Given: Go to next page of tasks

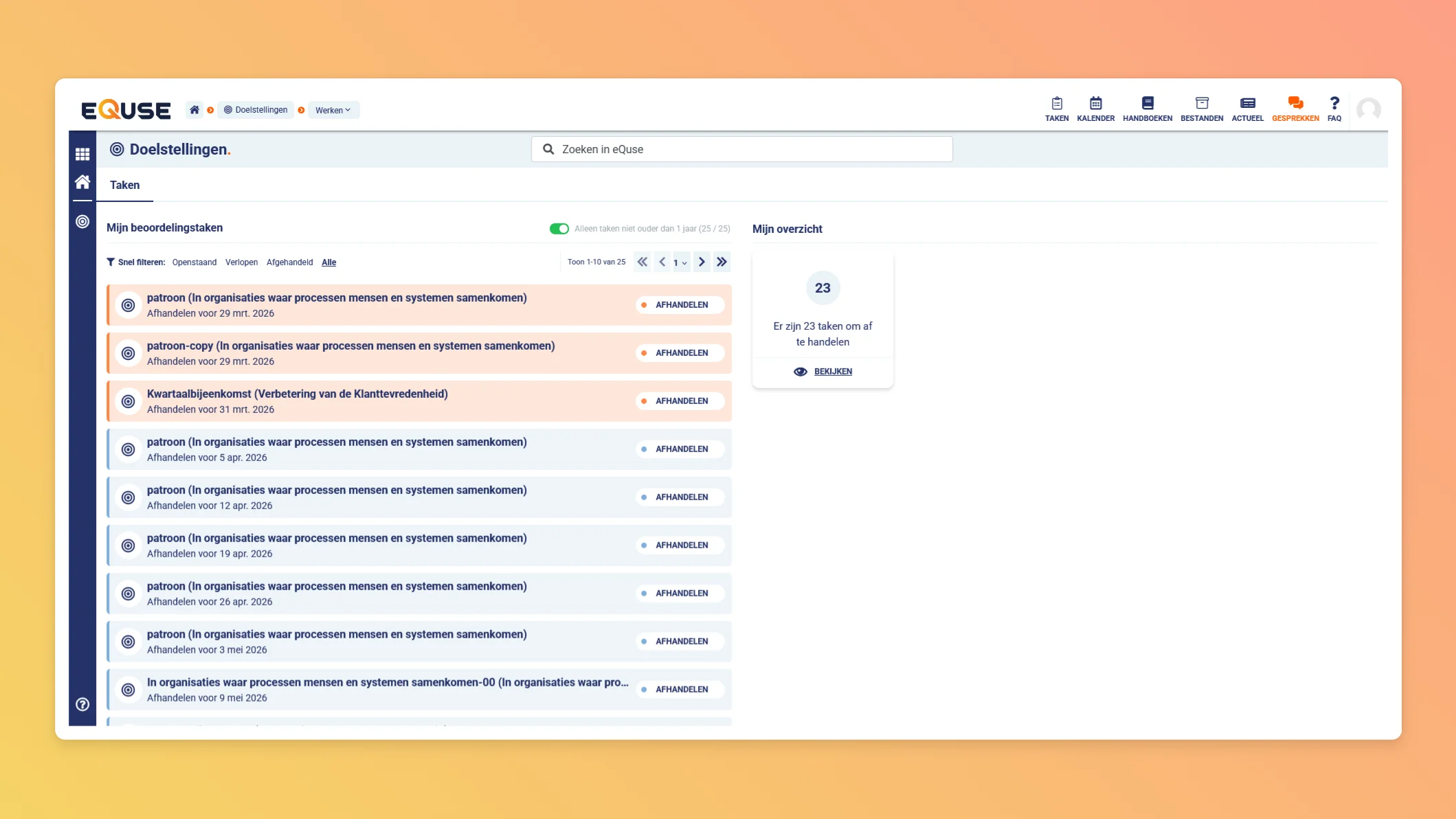Looking at the screenshot, I should pos(702,262).
